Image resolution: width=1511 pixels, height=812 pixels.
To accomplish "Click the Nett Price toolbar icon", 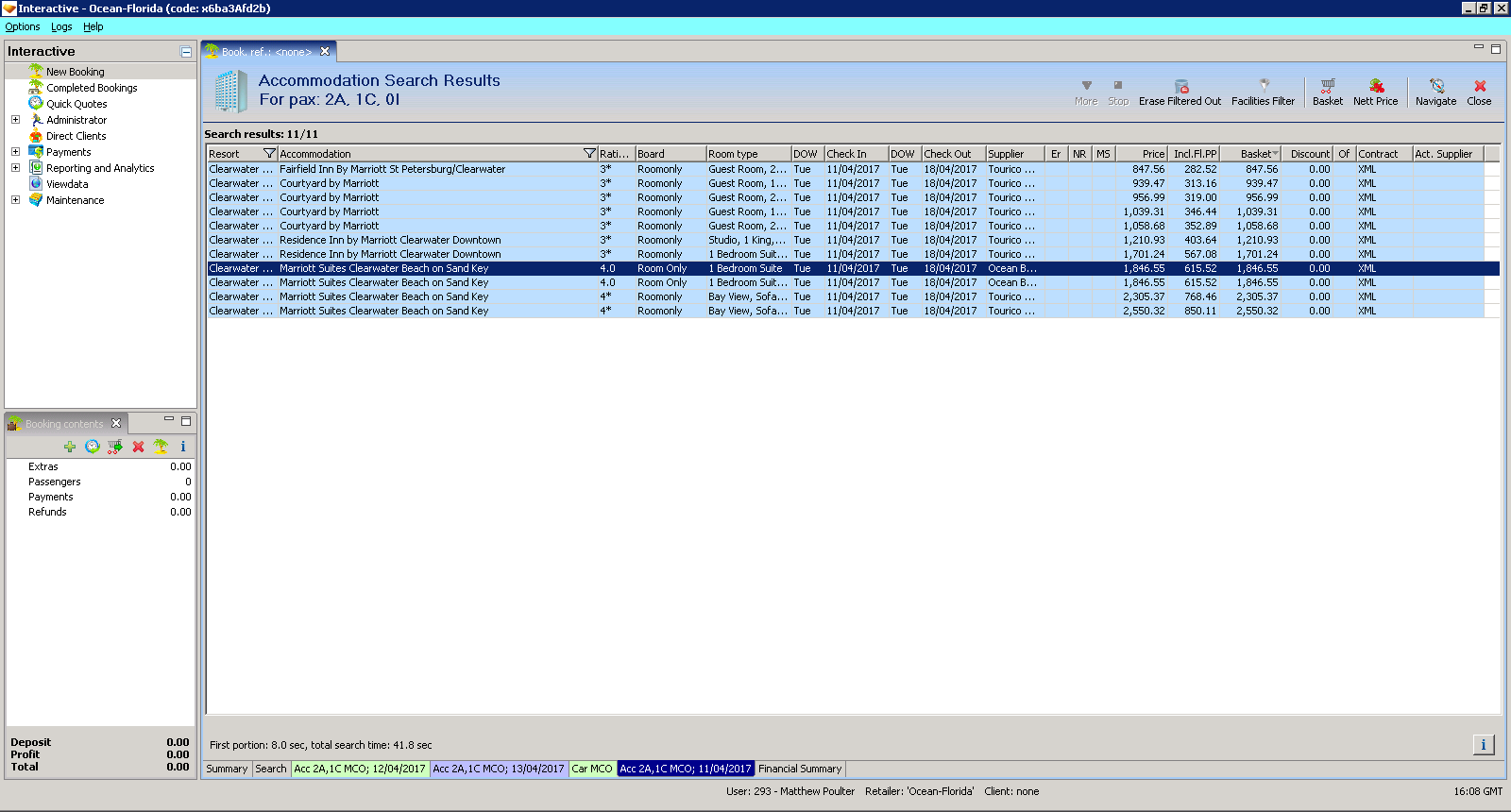I will pyautogui.click(x=1376, y=85).
